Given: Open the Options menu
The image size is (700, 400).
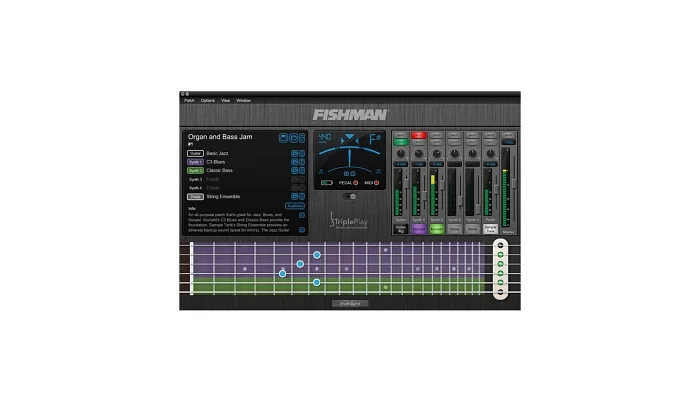Looking at the screenshot, I should (x=208, y=100).
